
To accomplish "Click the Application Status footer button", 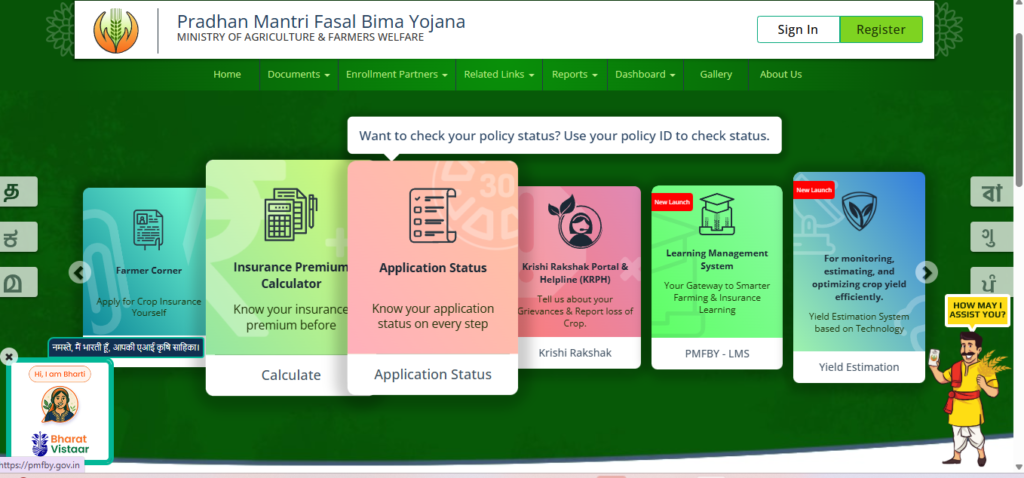I will click(x=432, y=374).
